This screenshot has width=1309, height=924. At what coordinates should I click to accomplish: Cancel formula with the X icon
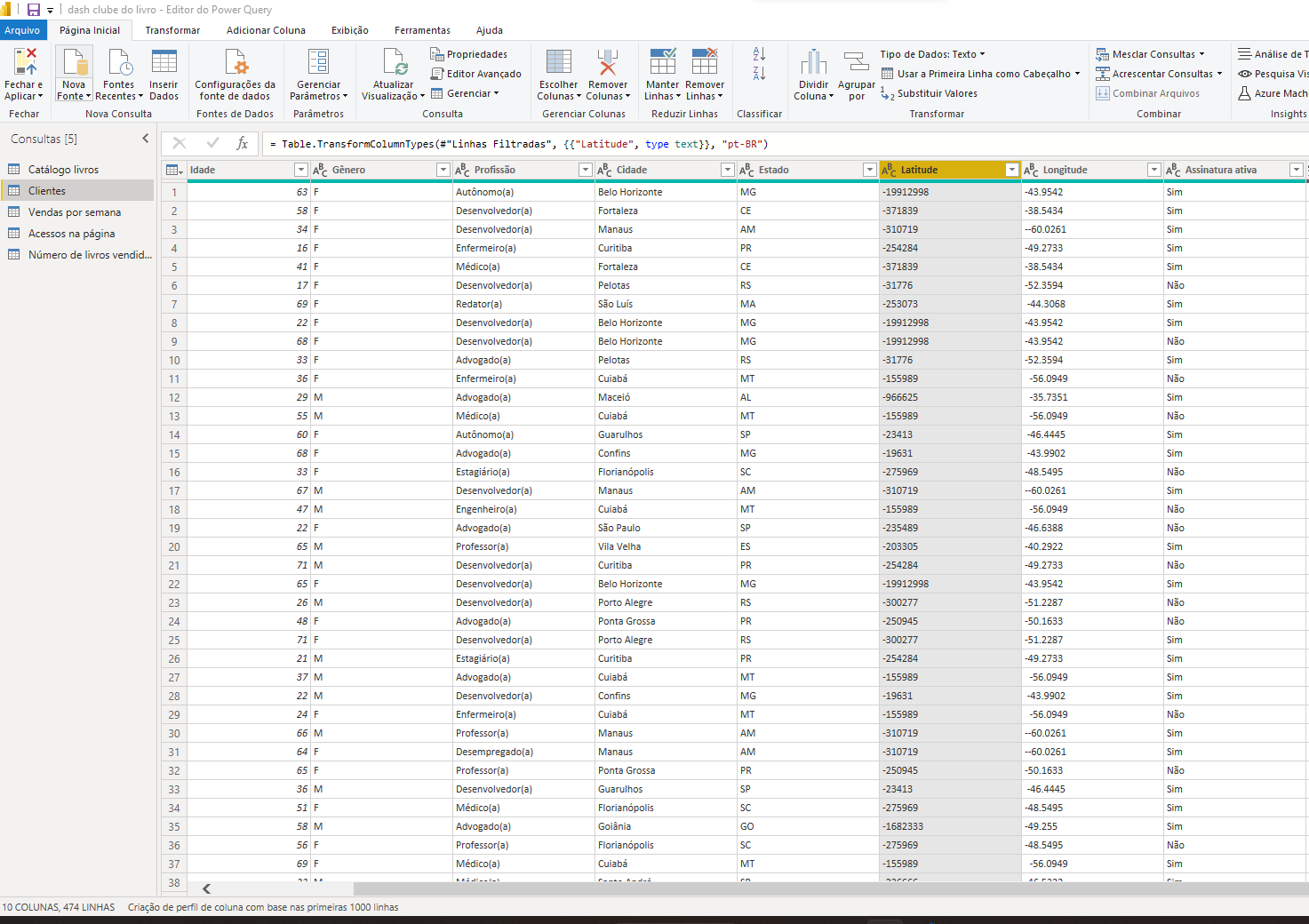click(180, 143)
